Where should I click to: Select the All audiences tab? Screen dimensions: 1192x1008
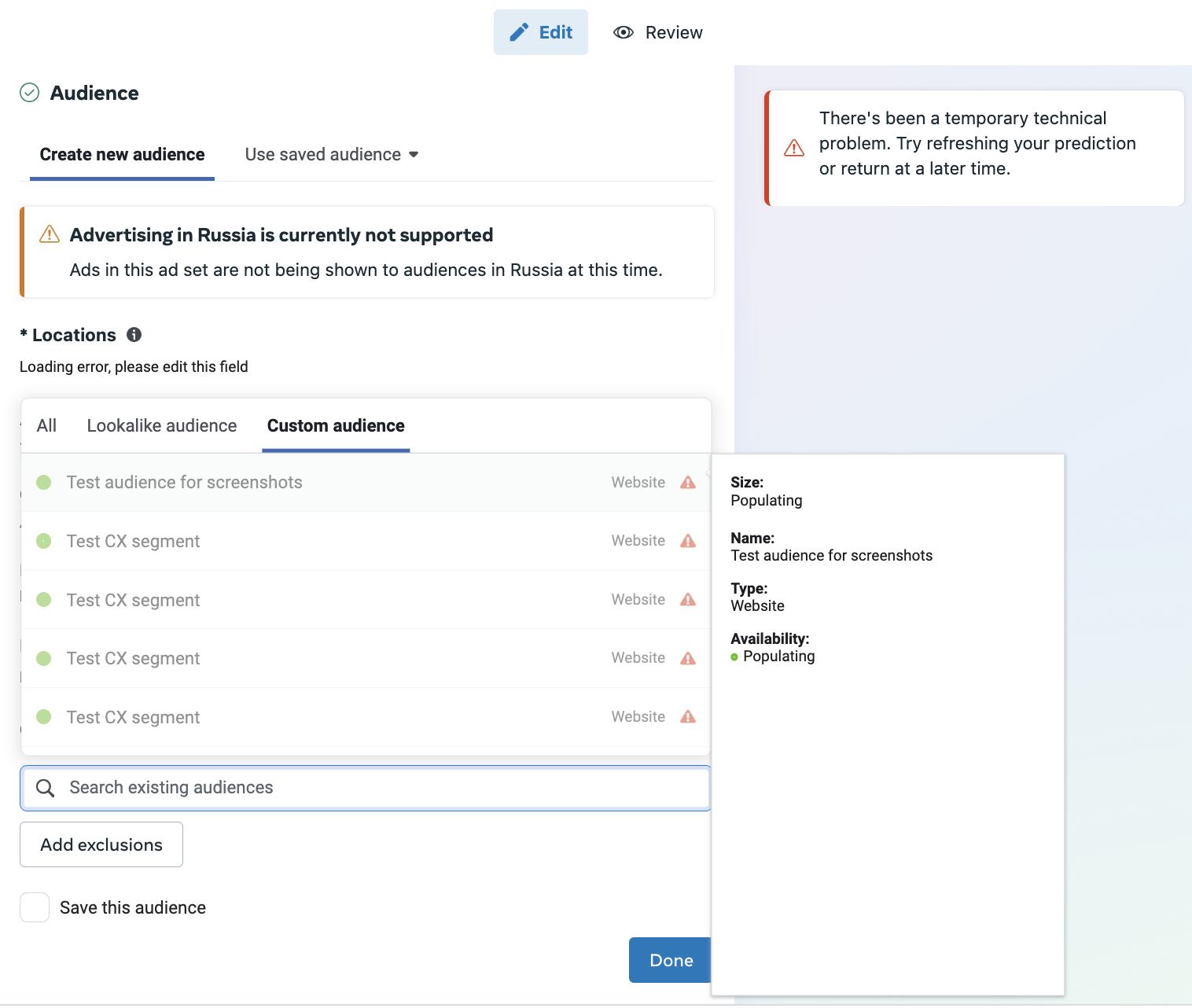coord(46,425)
